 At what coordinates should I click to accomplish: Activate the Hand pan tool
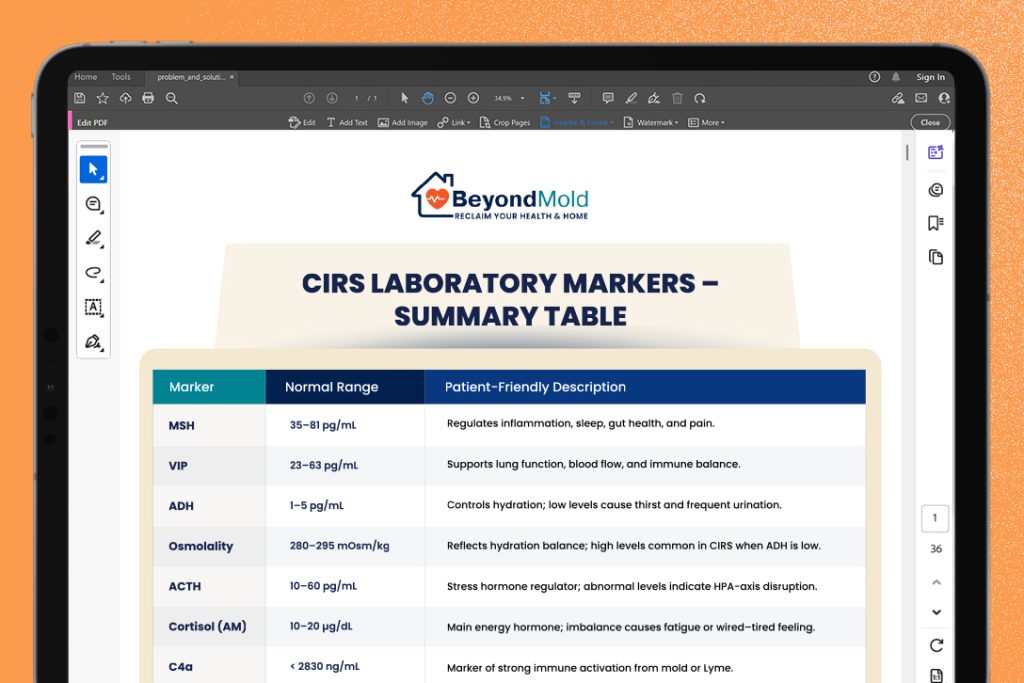(427, 98)
